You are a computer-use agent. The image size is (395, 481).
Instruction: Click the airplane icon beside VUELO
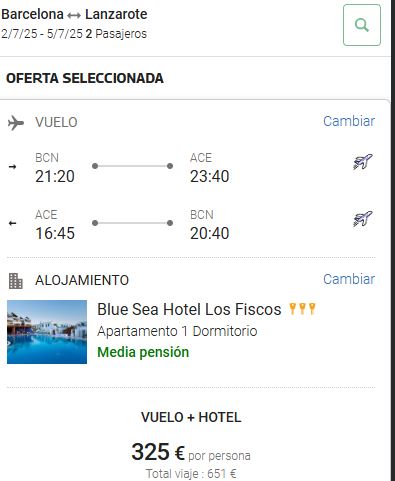pyautogui.click(x=16, y=123)
